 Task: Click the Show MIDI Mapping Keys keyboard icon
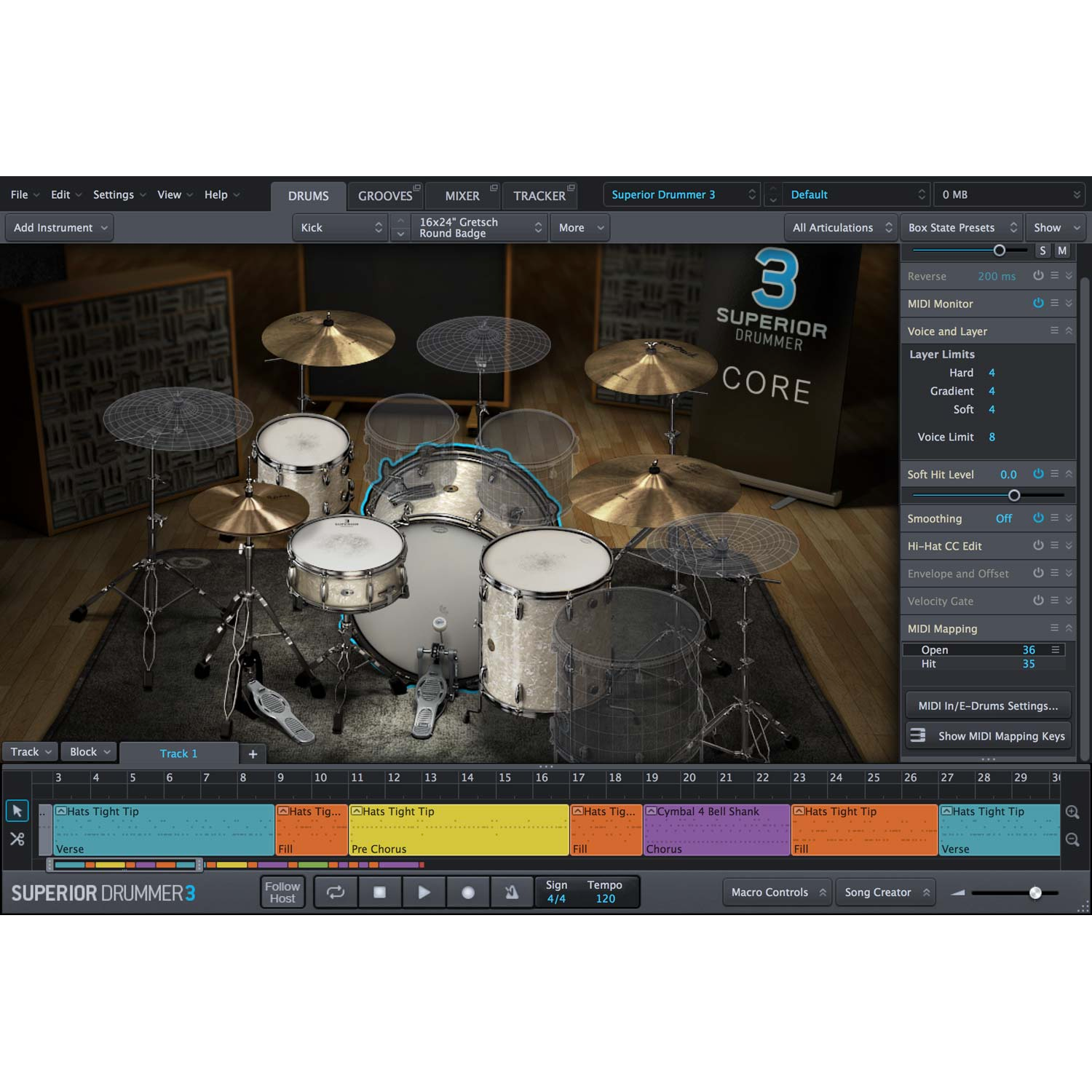tap(917, 735)
